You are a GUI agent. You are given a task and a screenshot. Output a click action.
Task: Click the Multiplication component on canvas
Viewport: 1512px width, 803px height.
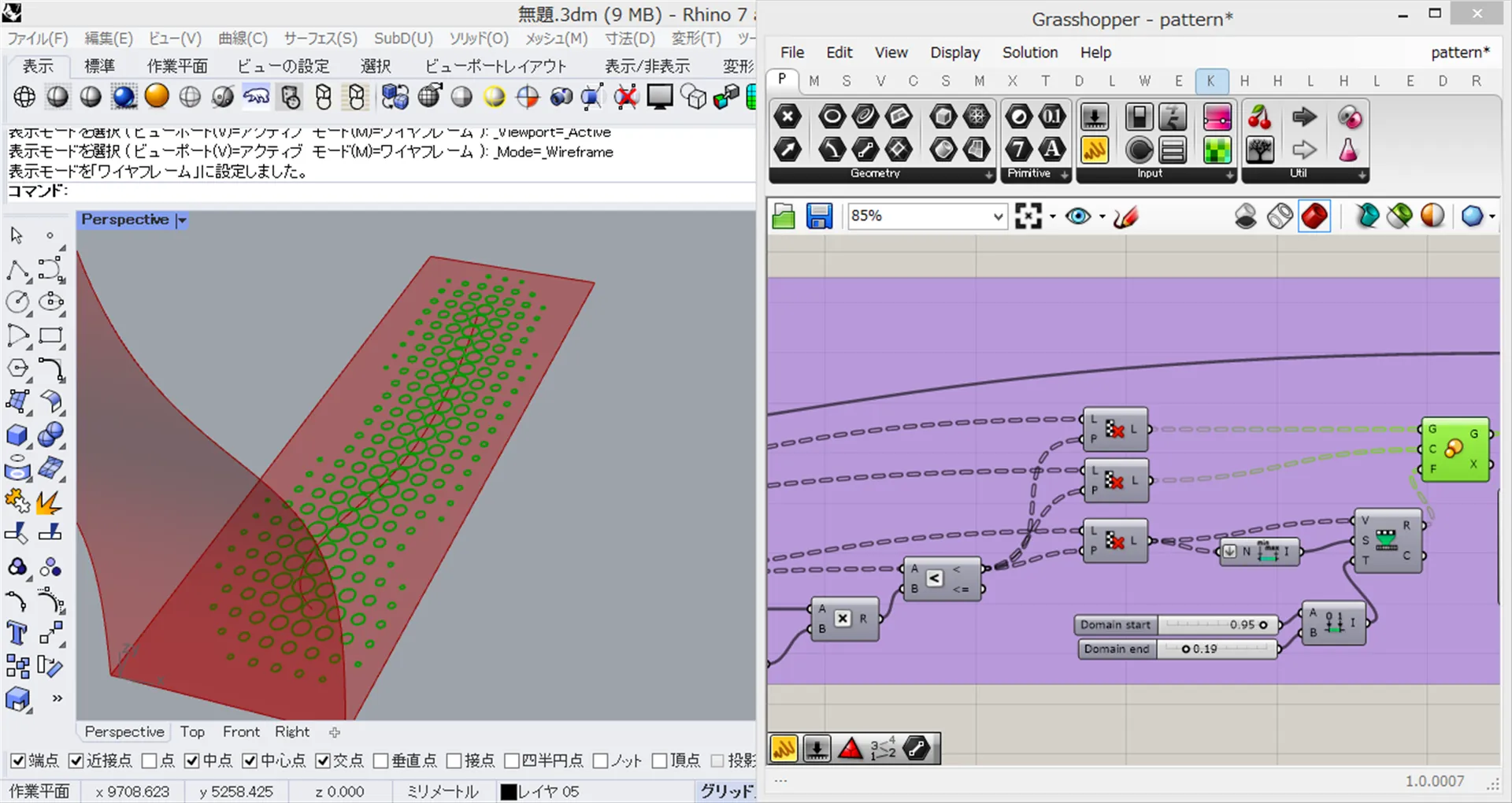click(844, 619)
